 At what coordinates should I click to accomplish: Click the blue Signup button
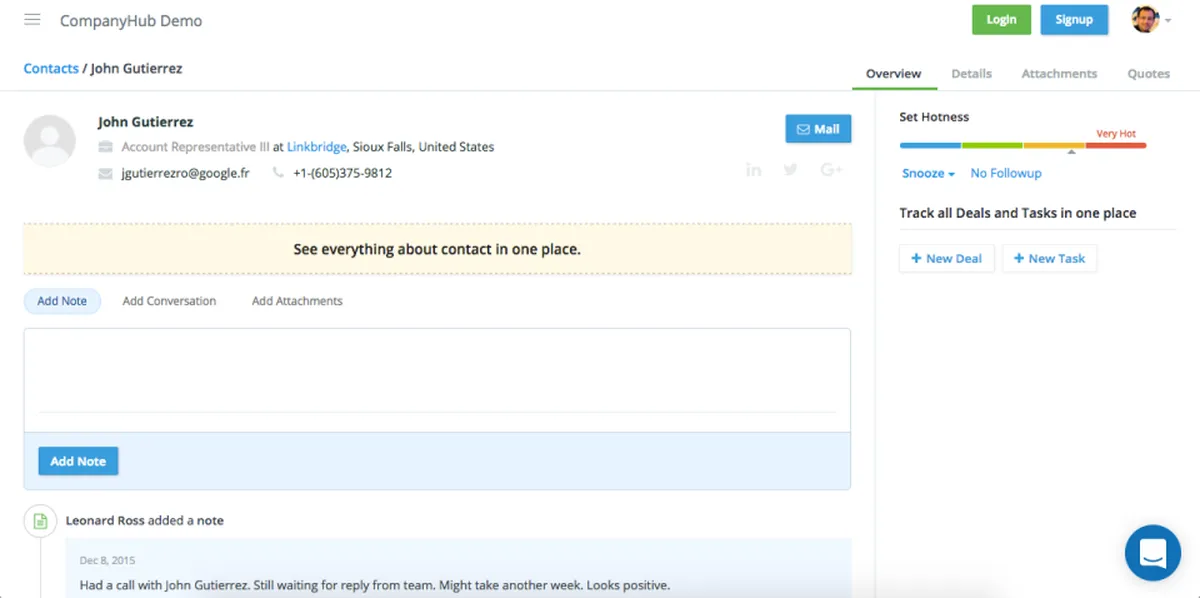1074,19
